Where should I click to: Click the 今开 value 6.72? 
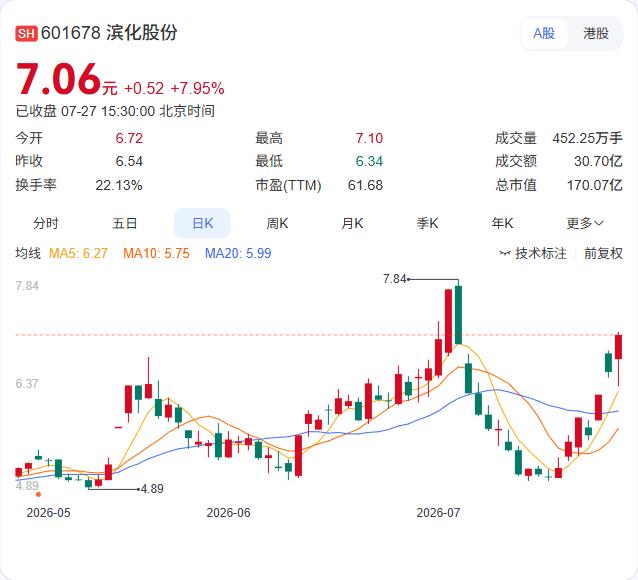(129, 138)
